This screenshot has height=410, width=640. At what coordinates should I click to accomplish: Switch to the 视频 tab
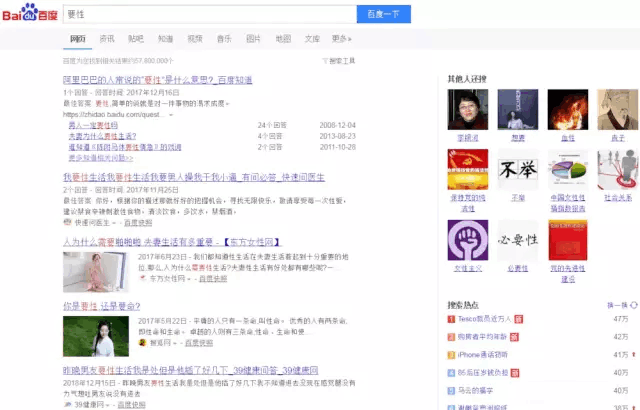pos(194,39)
